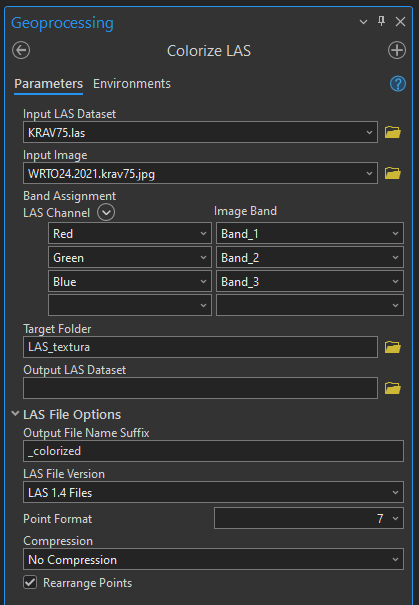Click the plus icon beside Colorize LAS
Image resolution: width=419 pixels, height=605 pixels.
pos(397,51)
